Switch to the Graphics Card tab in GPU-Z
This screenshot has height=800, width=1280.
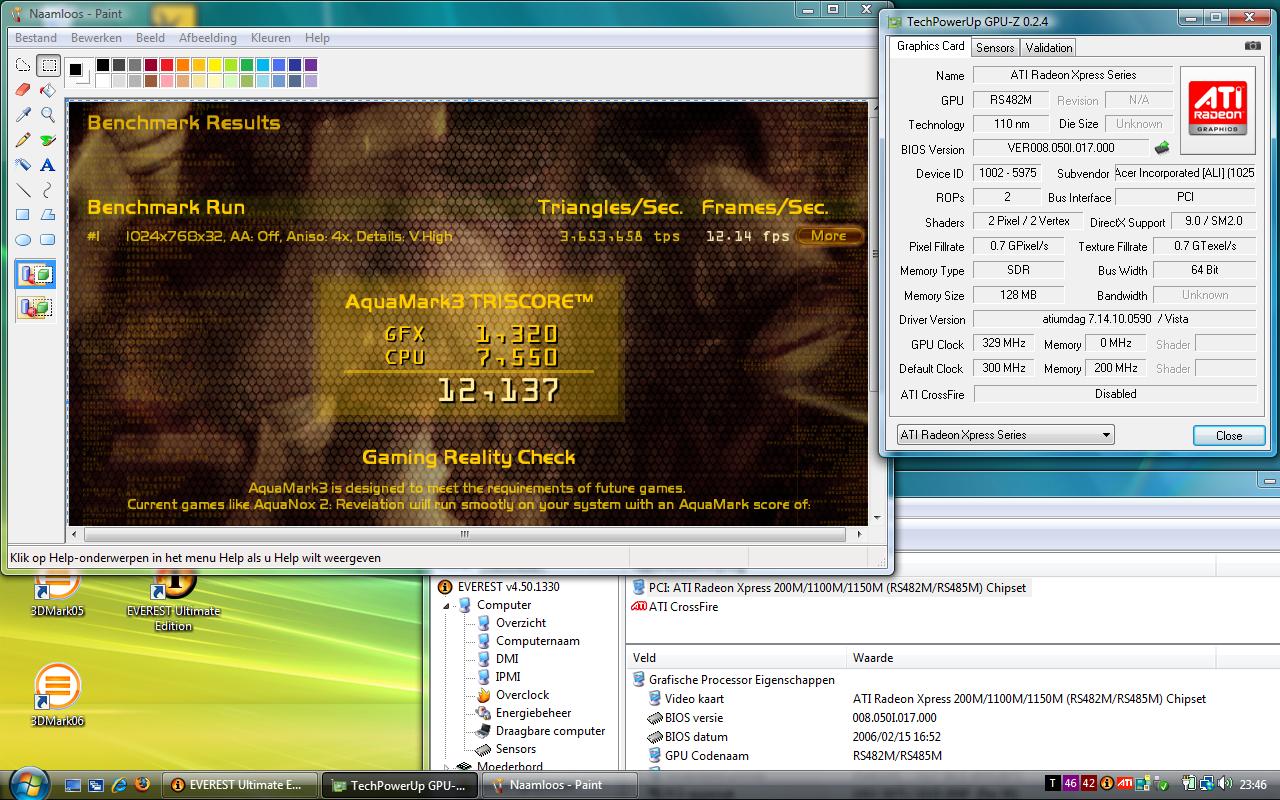point(930,46)
